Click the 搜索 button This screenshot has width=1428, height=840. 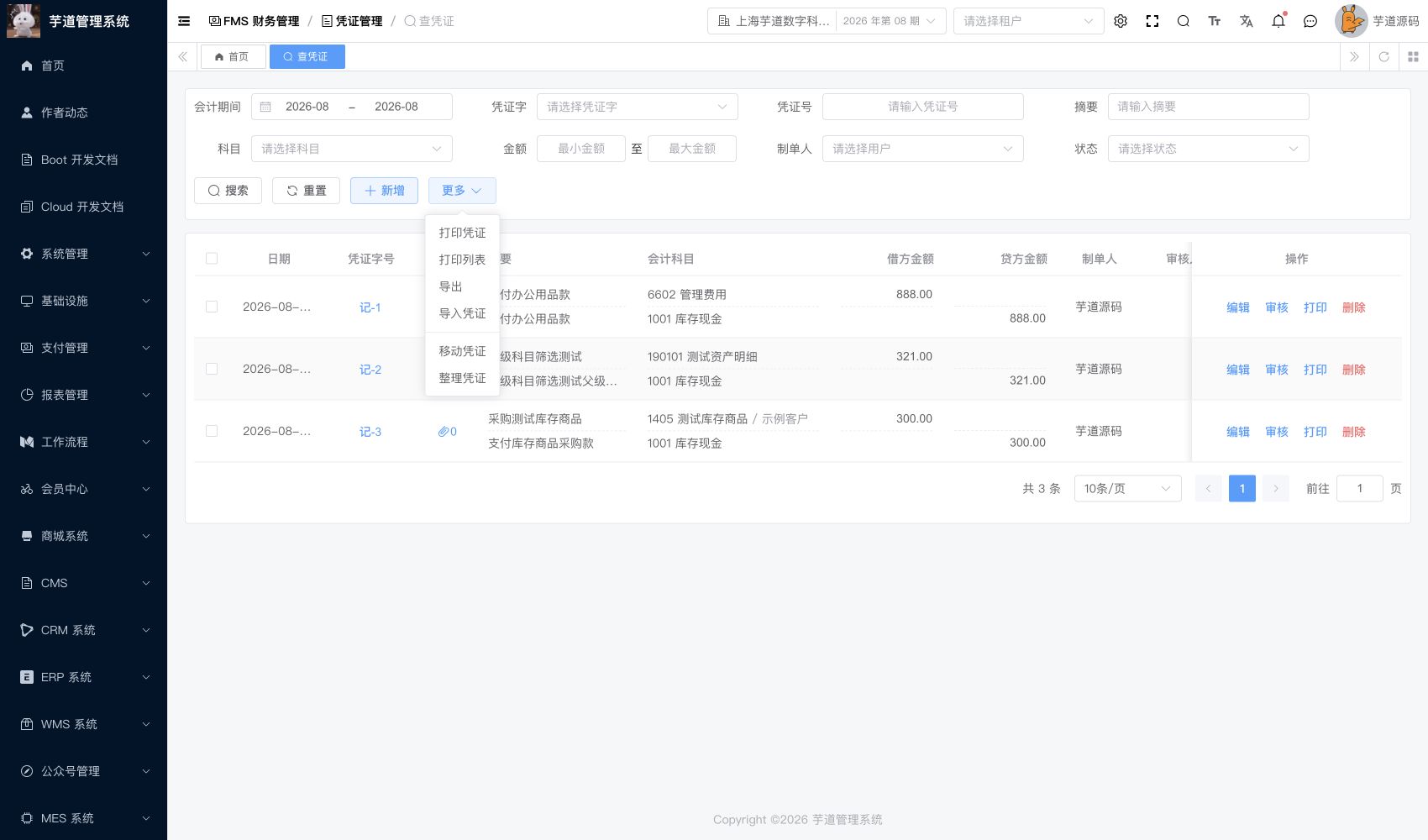click(x=228, y=191)
